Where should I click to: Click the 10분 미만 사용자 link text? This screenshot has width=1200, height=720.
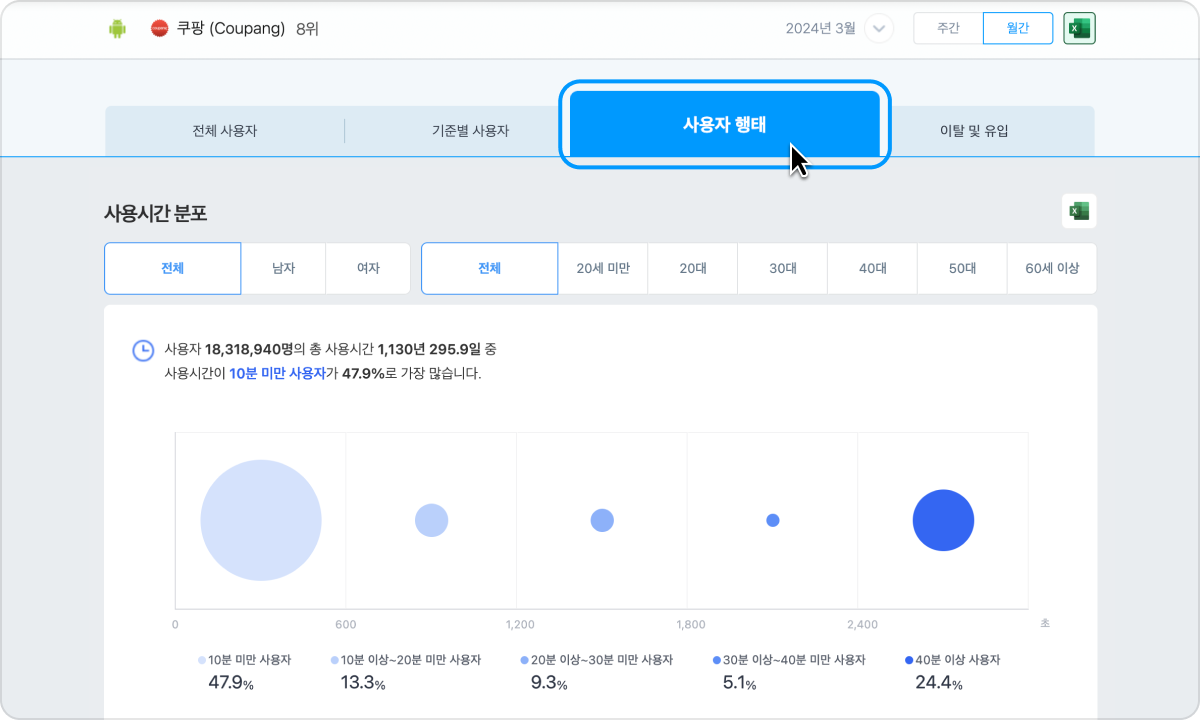coord(277,374)
